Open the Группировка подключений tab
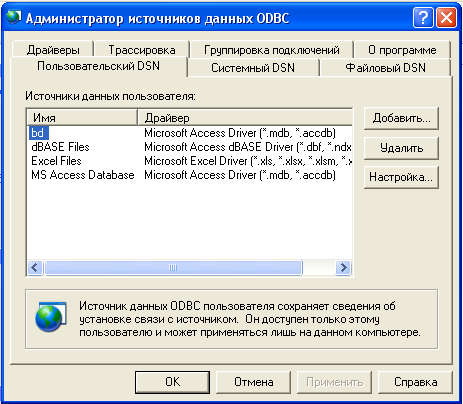This screenshot has height=404, width=463. point(272,50)
